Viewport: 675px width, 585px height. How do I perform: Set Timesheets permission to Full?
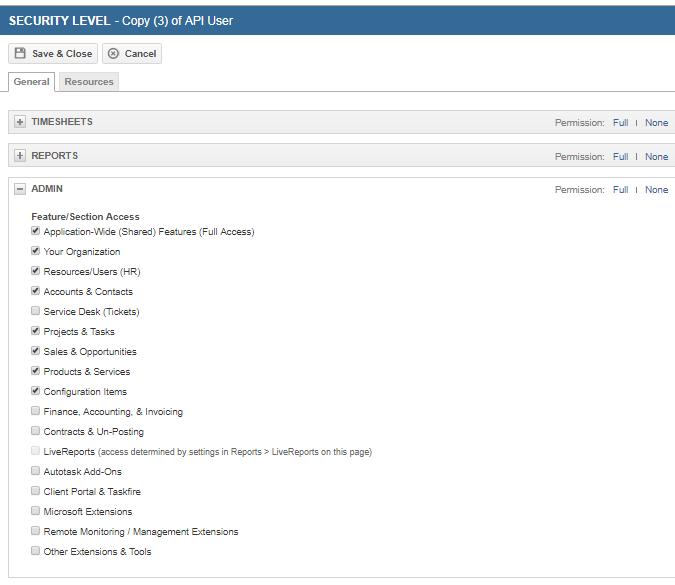pos(620,123)
